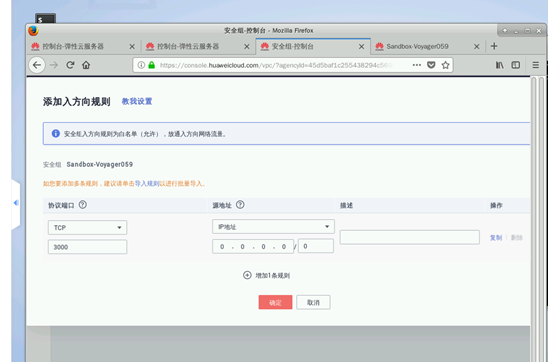
Task: Save page to Pocket
Action: coord(431,65)
